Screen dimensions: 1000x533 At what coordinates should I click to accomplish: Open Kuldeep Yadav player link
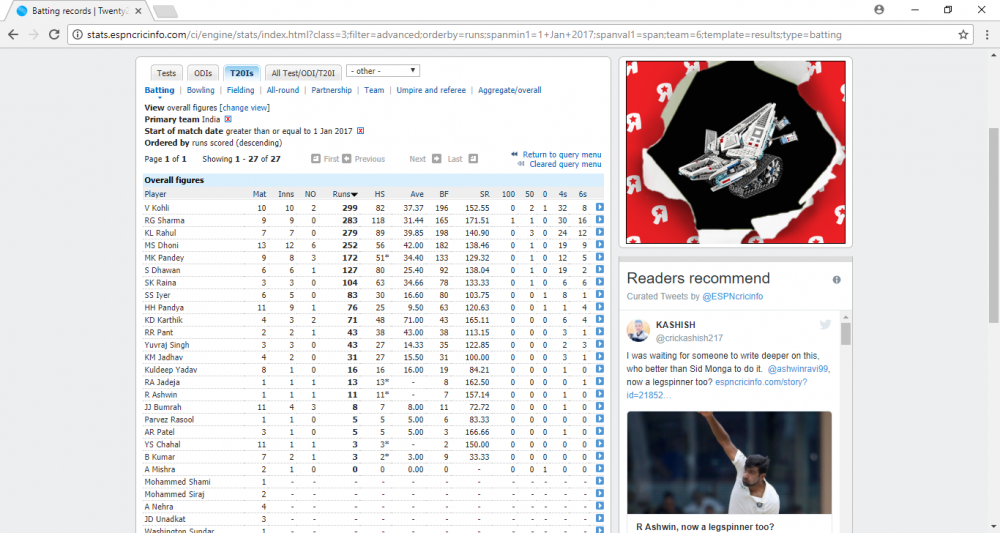(x=171, y=370)
